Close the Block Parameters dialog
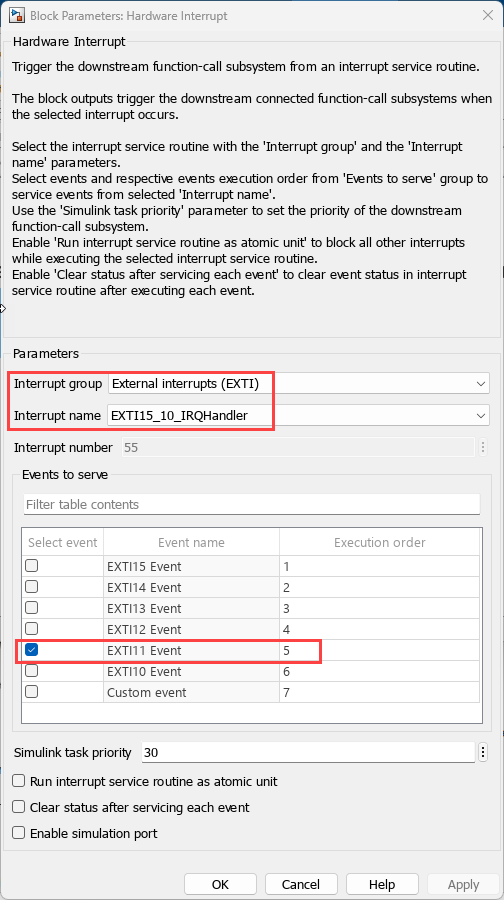 point(487,15)
